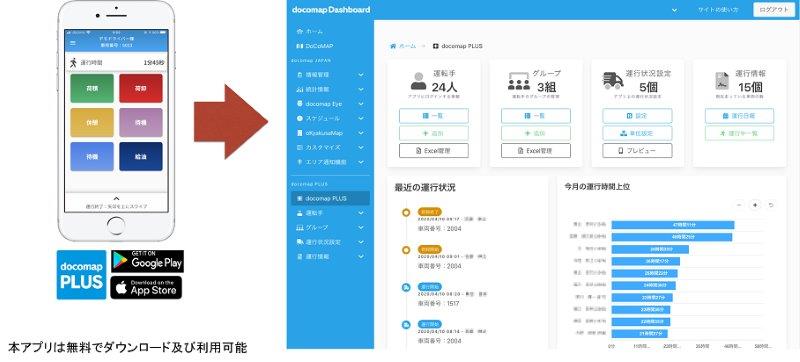The image size is (800, 362).
Task: Click the docomap PLUS app logo
Action: (x=82, y=274)
